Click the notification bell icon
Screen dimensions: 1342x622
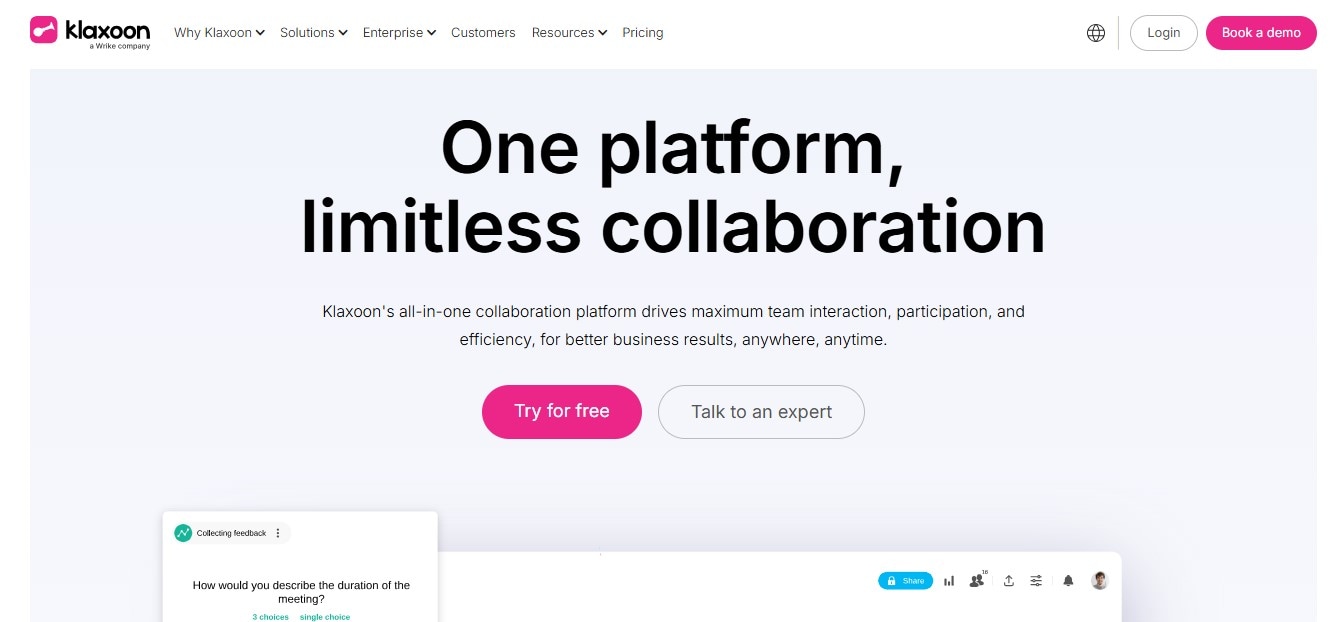(x=1068, y=581)
